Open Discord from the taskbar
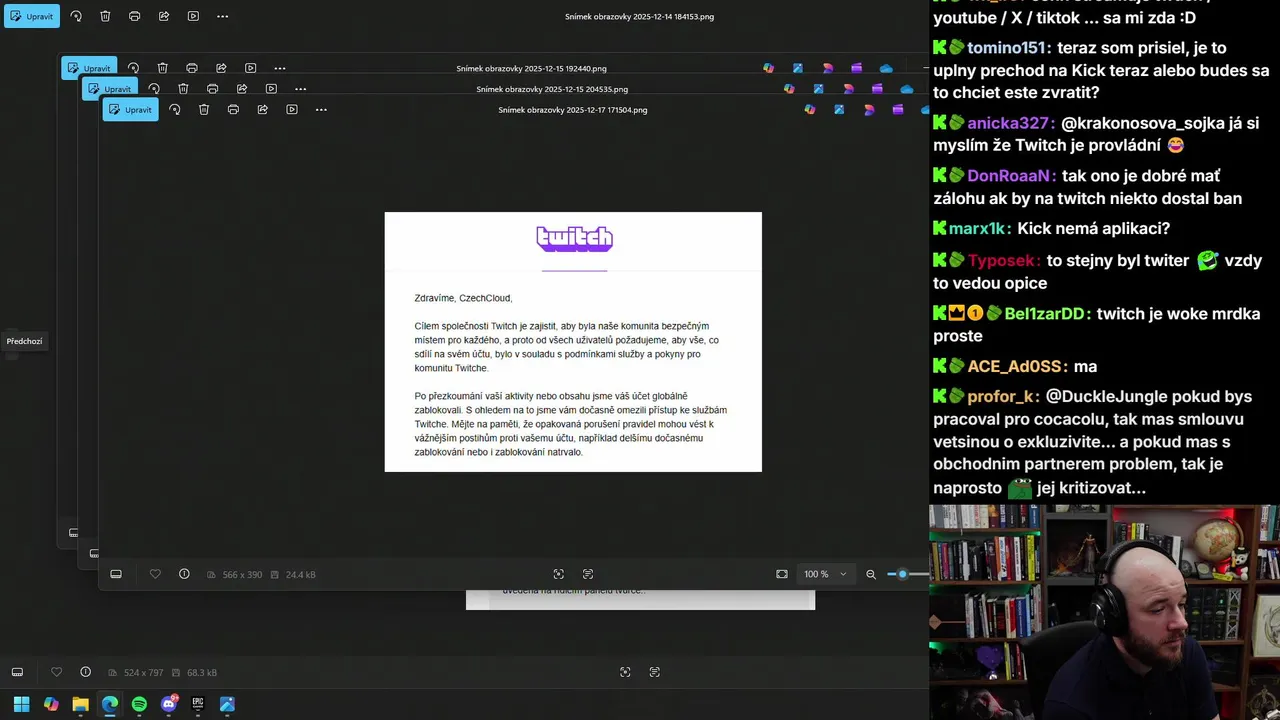This screenshot has width=1280, height=720. (169, 704)
